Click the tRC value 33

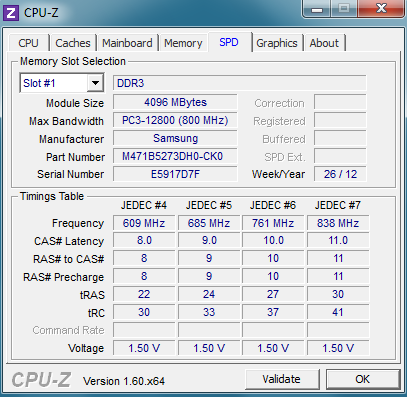(209, 312)
